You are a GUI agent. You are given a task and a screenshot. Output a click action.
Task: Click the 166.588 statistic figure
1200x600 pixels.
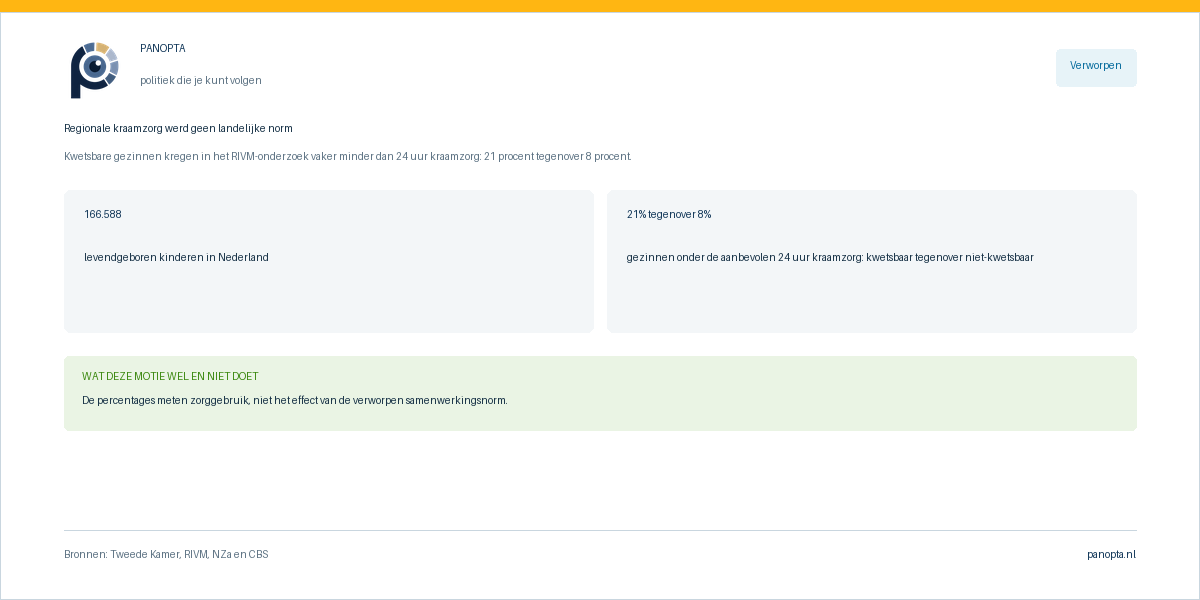point(103,214)
